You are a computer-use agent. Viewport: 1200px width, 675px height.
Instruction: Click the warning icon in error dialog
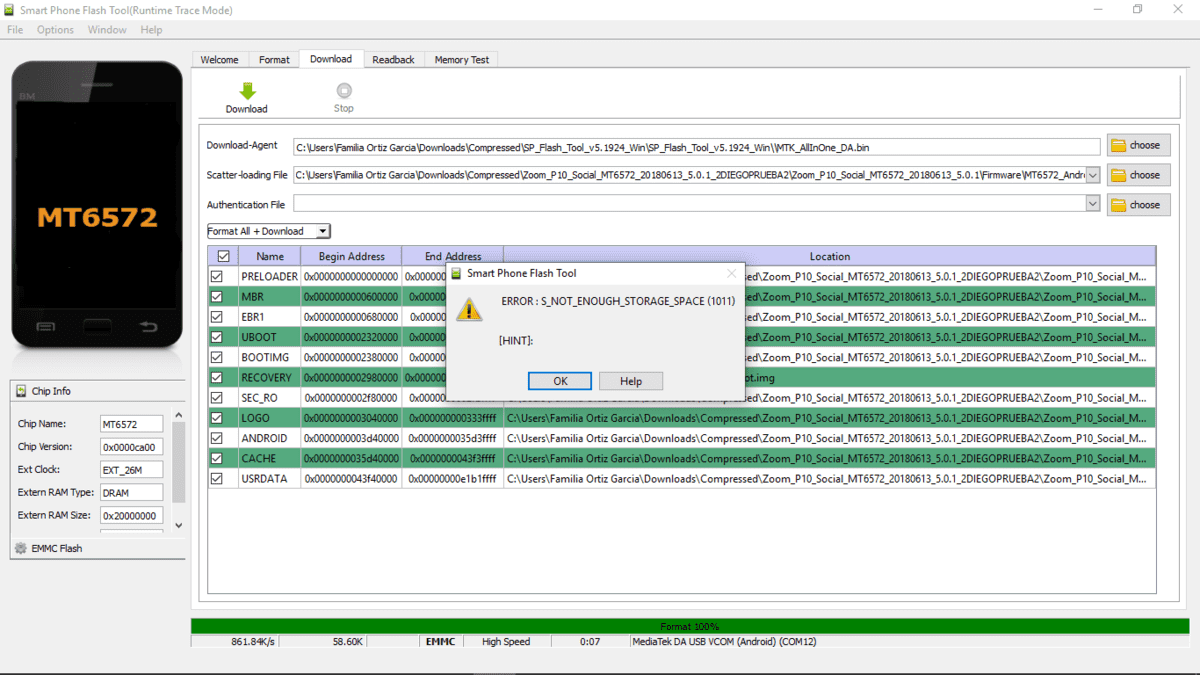tap(469, 309)
